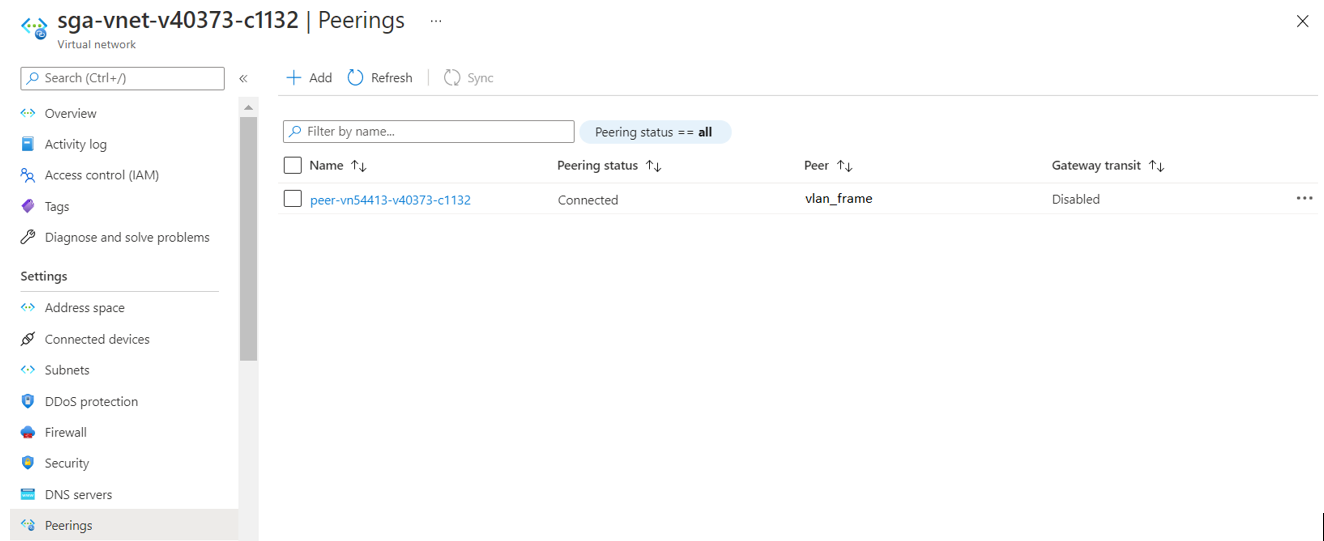Open the Subnets menu item
This screenshot has height=541, width=1324.
pos(67,370)
